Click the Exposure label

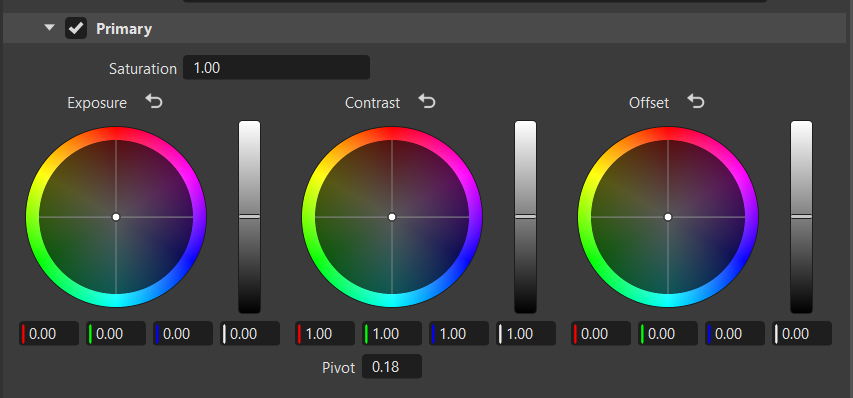97,103
